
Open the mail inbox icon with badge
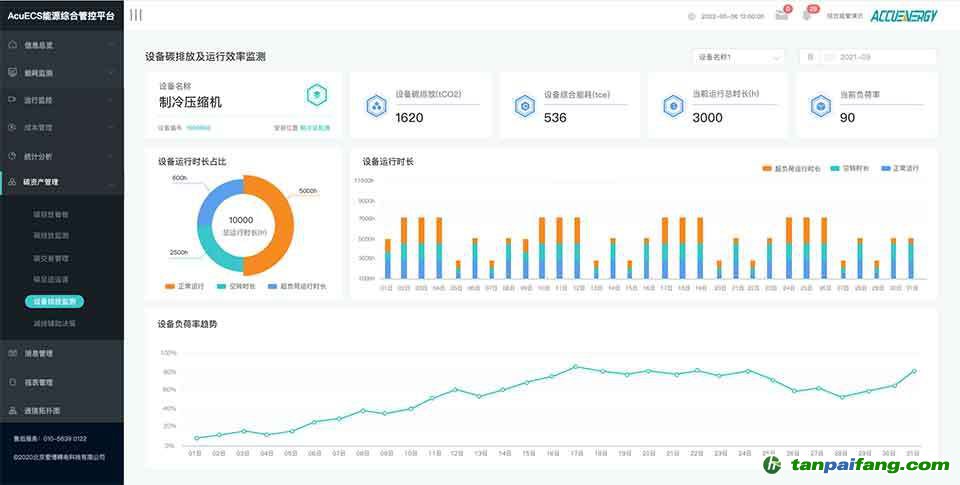point(782,15)
